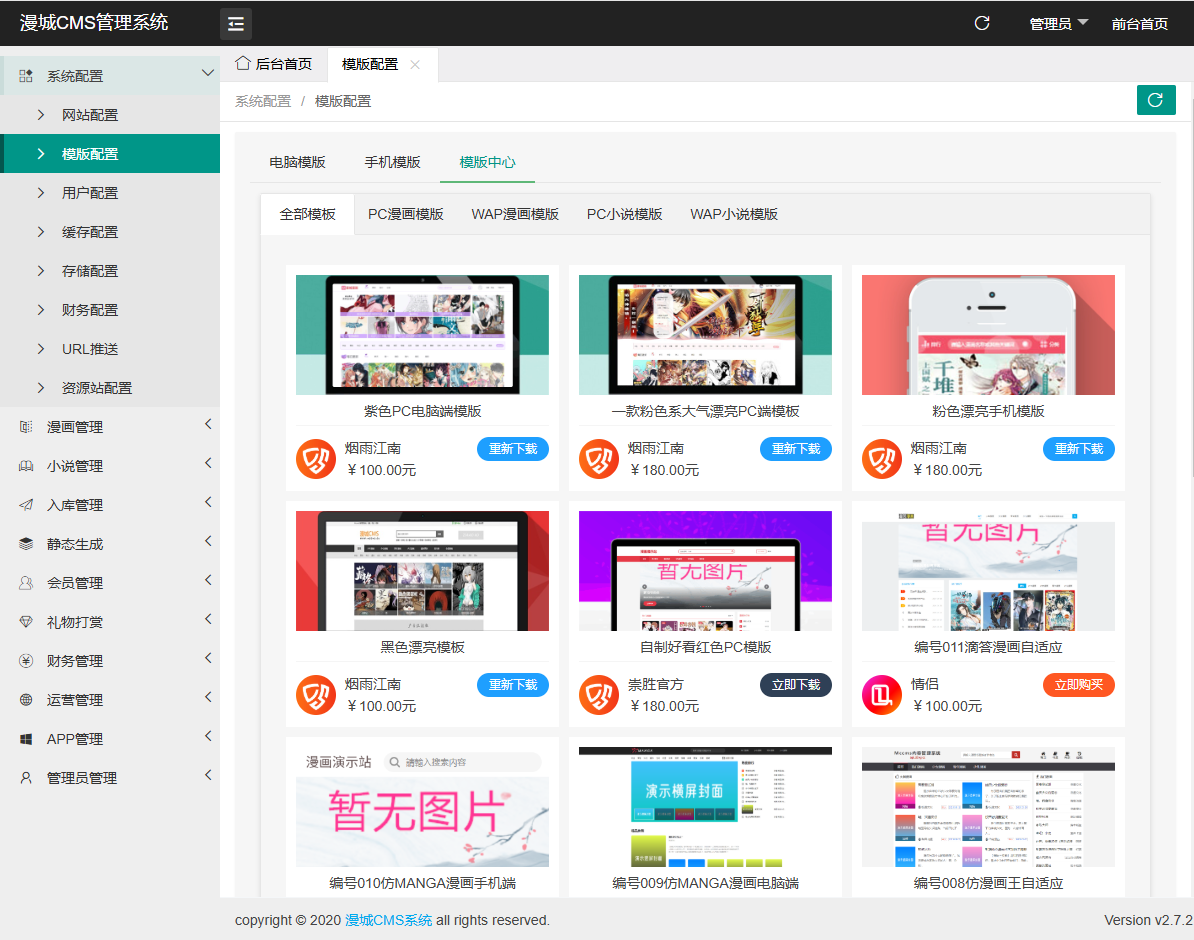
Task: Select the PC漫画模版 filter tab
Action: coord(406,214)
